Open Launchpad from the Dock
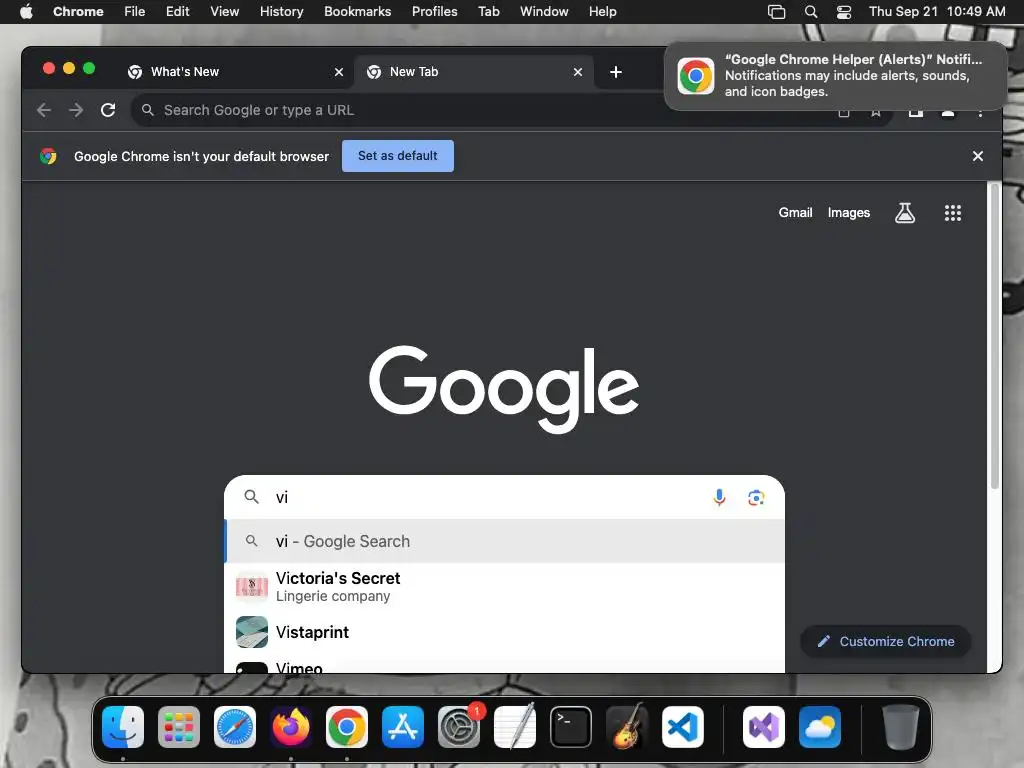Image resolution: width=1024 pixels, height=768 pixels. [179, 727]
